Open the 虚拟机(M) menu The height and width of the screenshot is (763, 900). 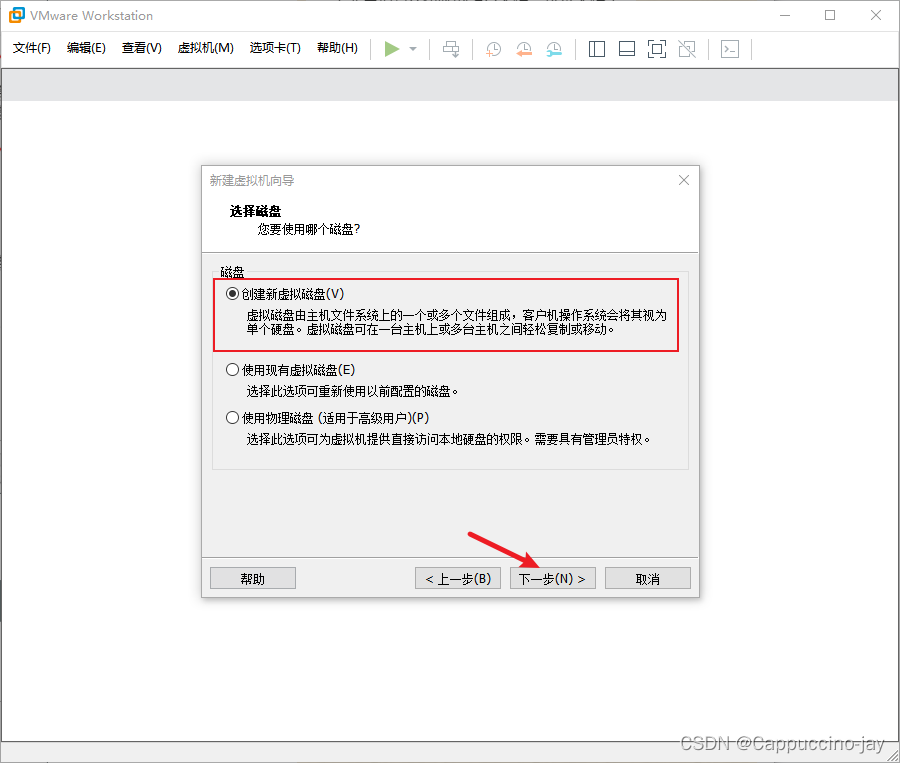pyautogui.click(x=205, y=48)
